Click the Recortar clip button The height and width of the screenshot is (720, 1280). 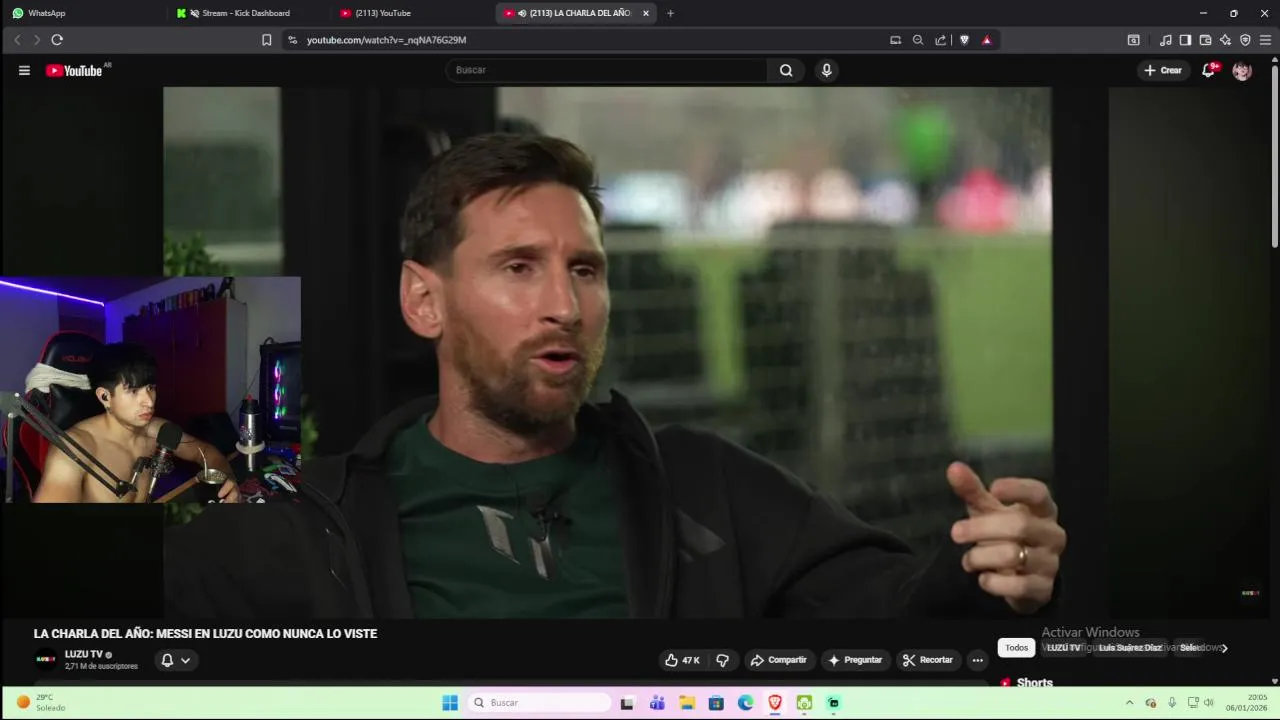click(x=928, y=660)
